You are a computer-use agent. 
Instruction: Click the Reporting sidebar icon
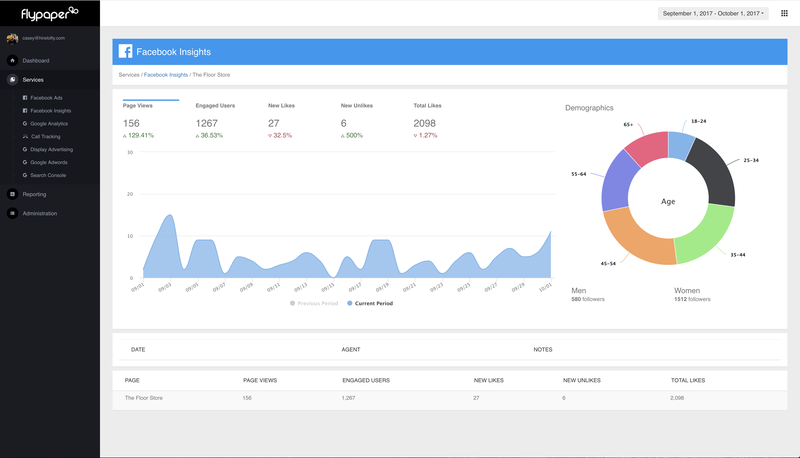13,194
